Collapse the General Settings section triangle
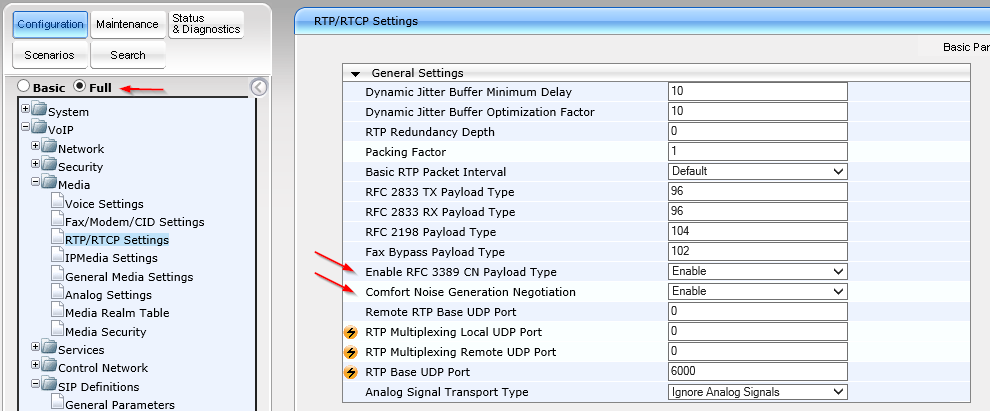The height and width of the screenshot is (411, 990). pos(355,74)
